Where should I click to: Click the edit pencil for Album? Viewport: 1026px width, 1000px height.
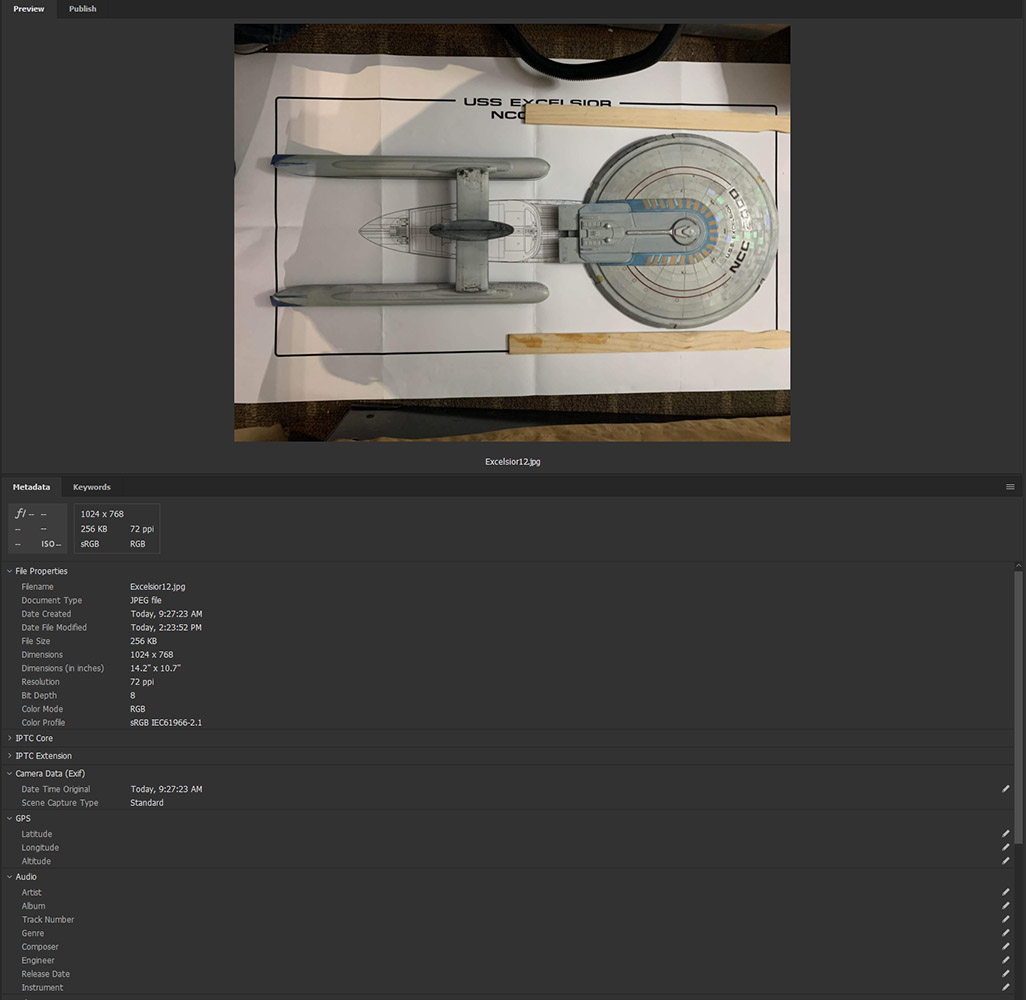coord(1006,906)
